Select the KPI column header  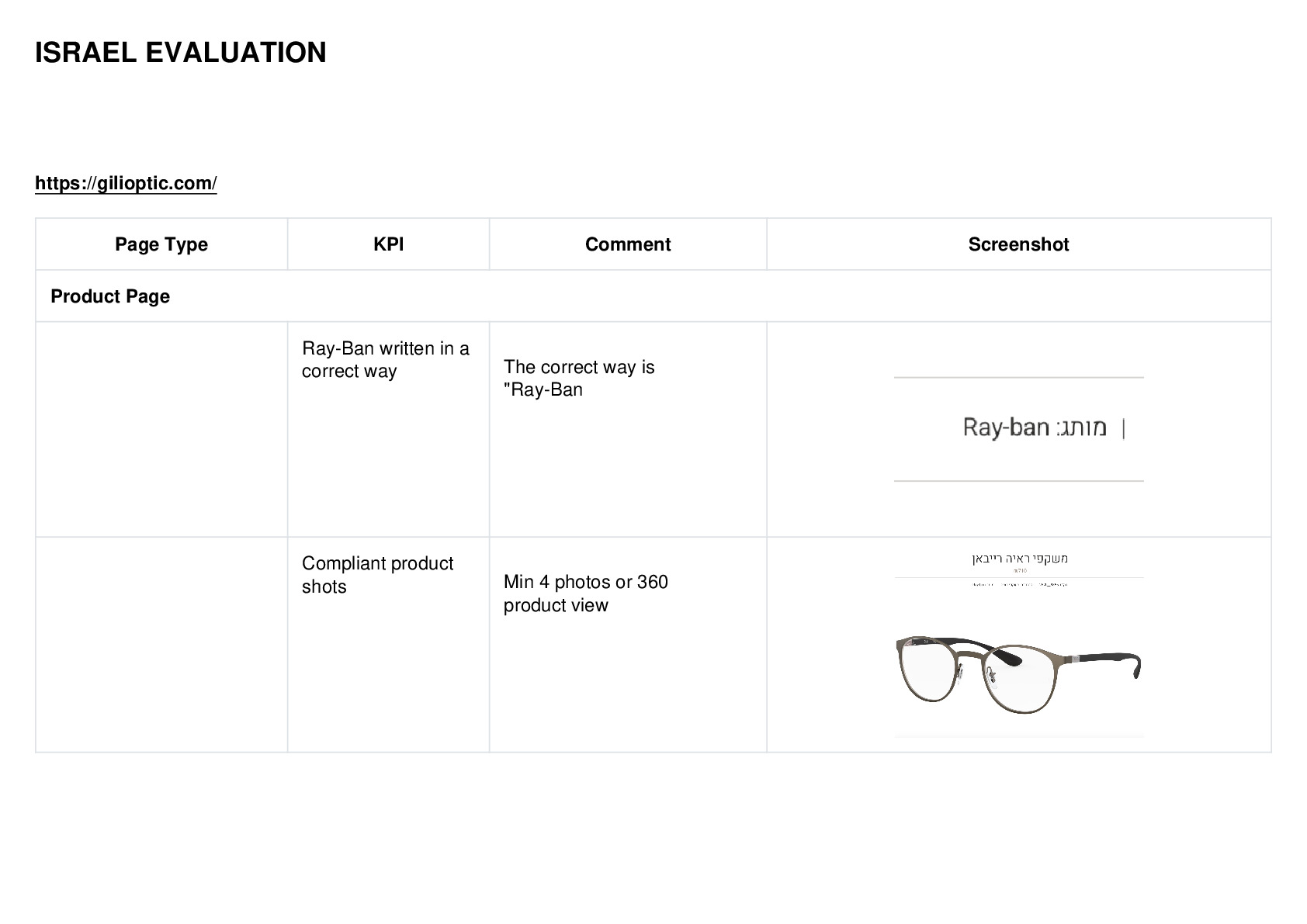coord(388,244)
